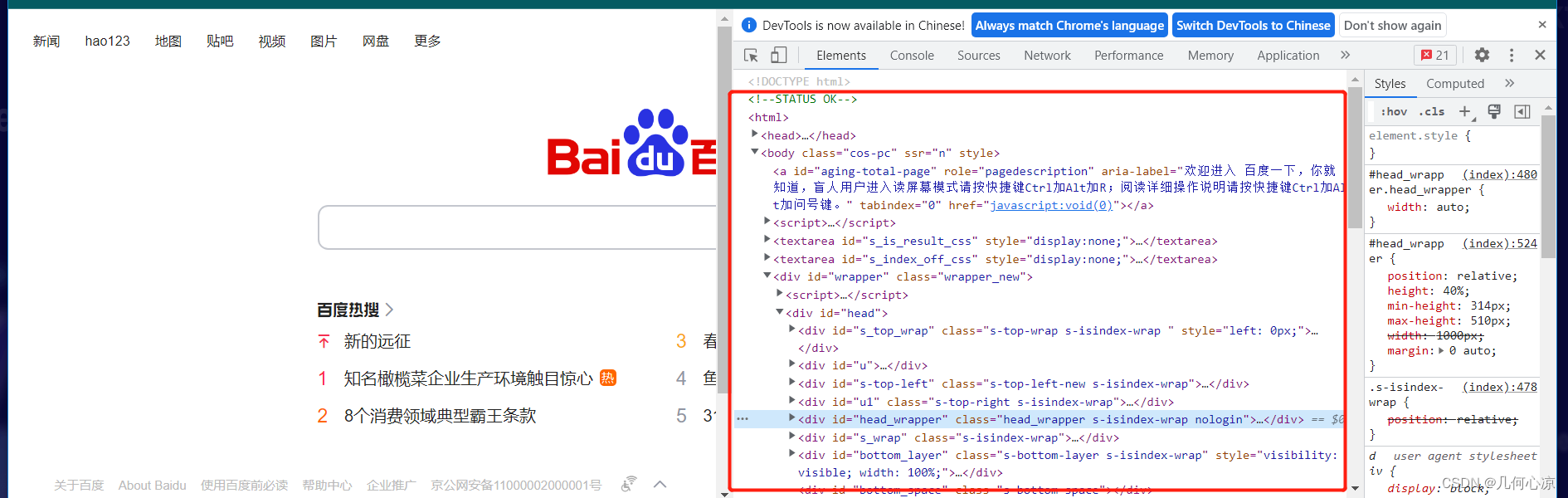Select the STATUS OK comment row

tap(802, 99)
